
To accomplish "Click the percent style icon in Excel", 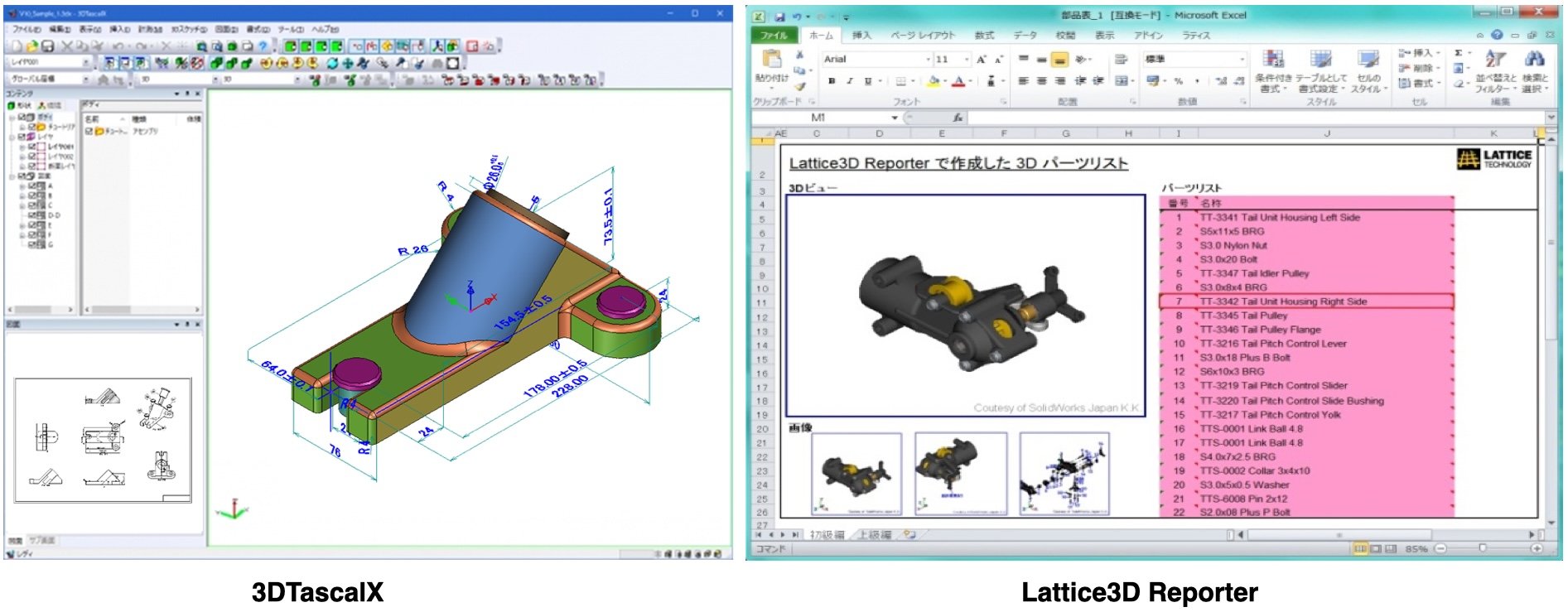I will click(x=1178, y=81).
